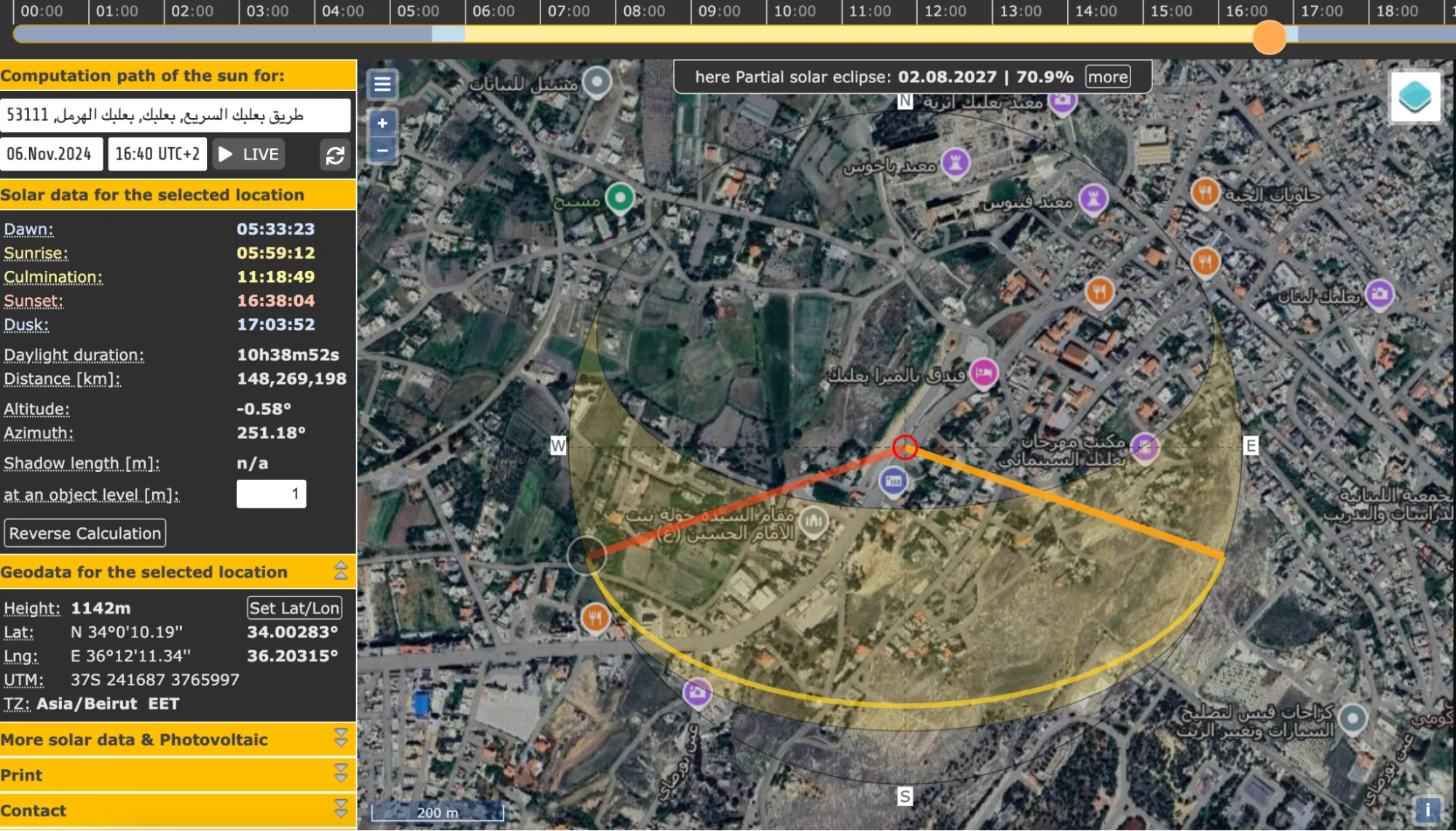
Task: Click the grey marker مشتل للنباتات
Action: pos(597,82)
